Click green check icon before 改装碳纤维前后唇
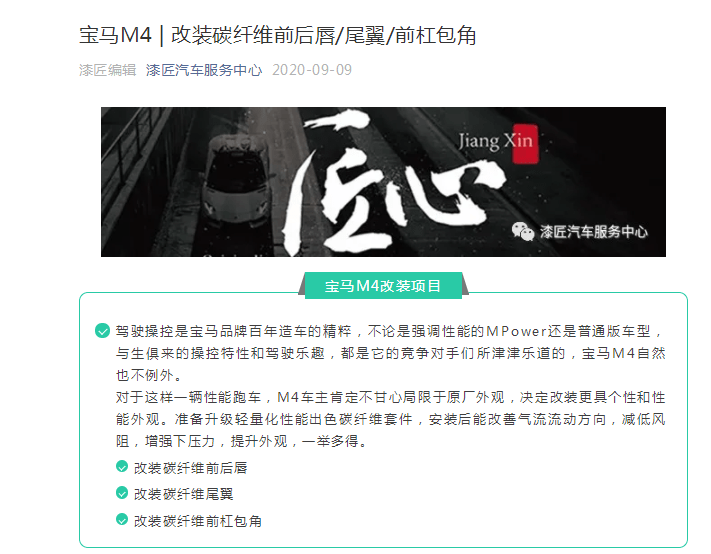 [x=122, y=467]
